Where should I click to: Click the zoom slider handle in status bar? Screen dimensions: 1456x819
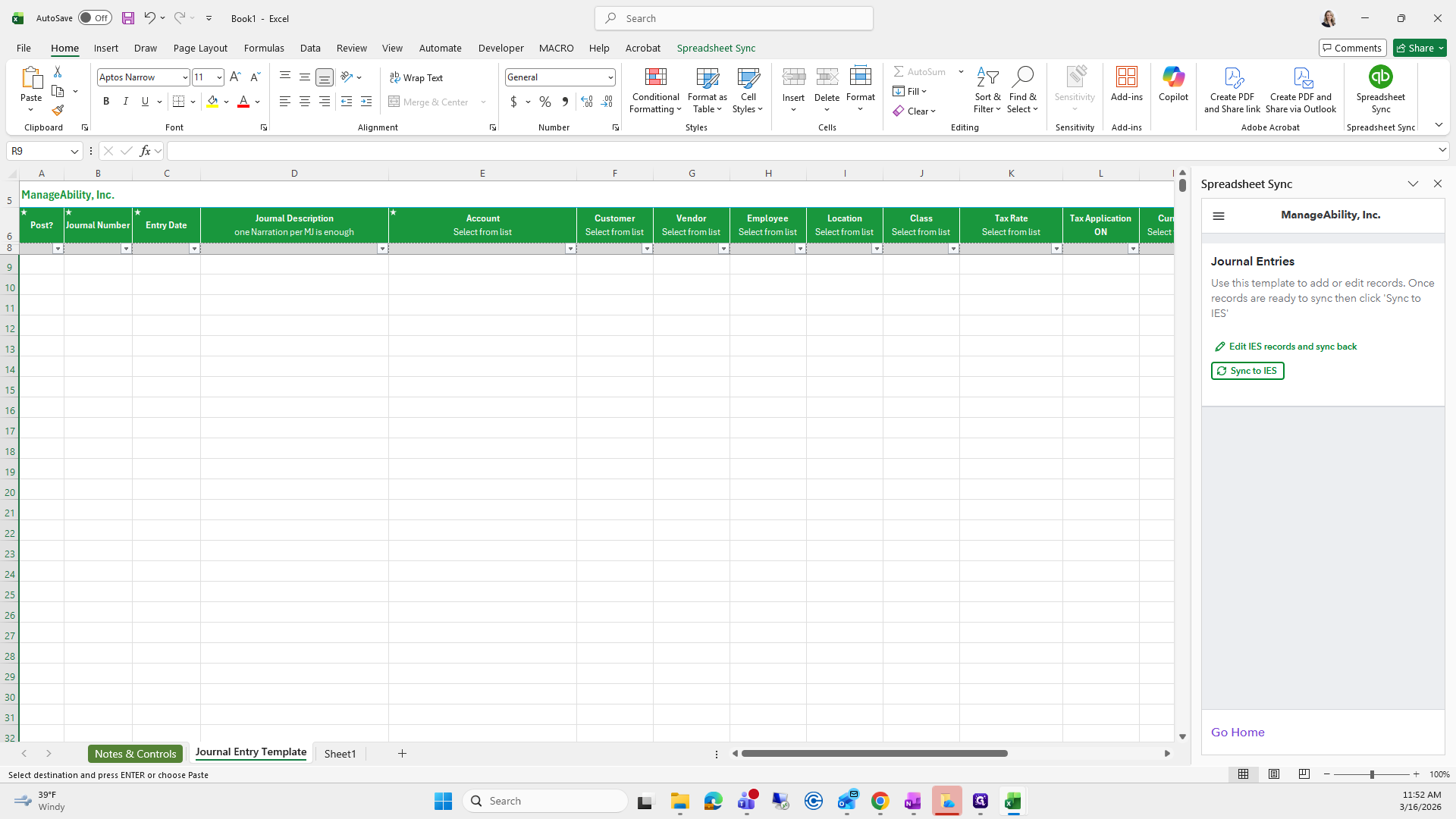pyautogui.click(x=1372, y=774)
